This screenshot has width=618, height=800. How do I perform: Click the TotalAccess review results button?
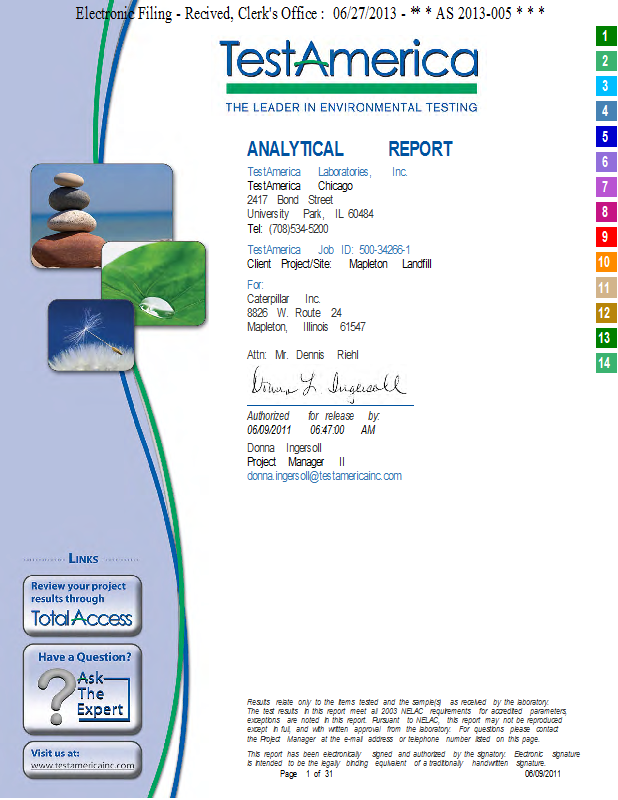tap(82, 606)
